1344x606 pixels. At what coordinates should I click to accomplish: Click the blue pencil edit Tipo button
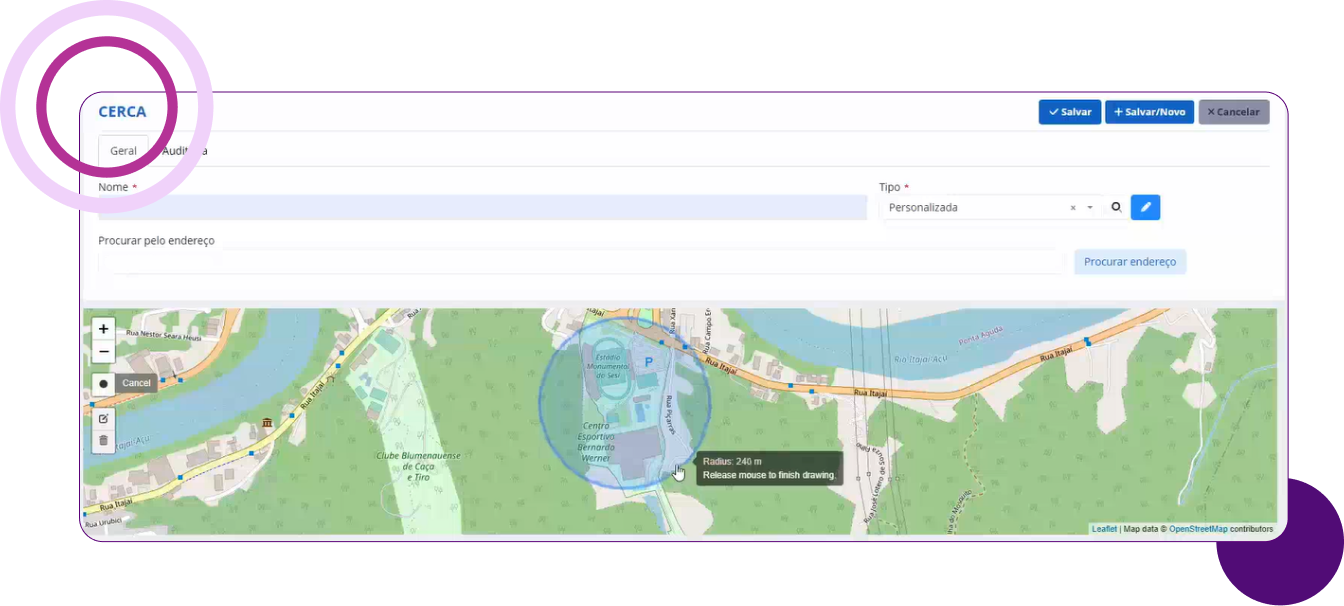coord(1146,207)
